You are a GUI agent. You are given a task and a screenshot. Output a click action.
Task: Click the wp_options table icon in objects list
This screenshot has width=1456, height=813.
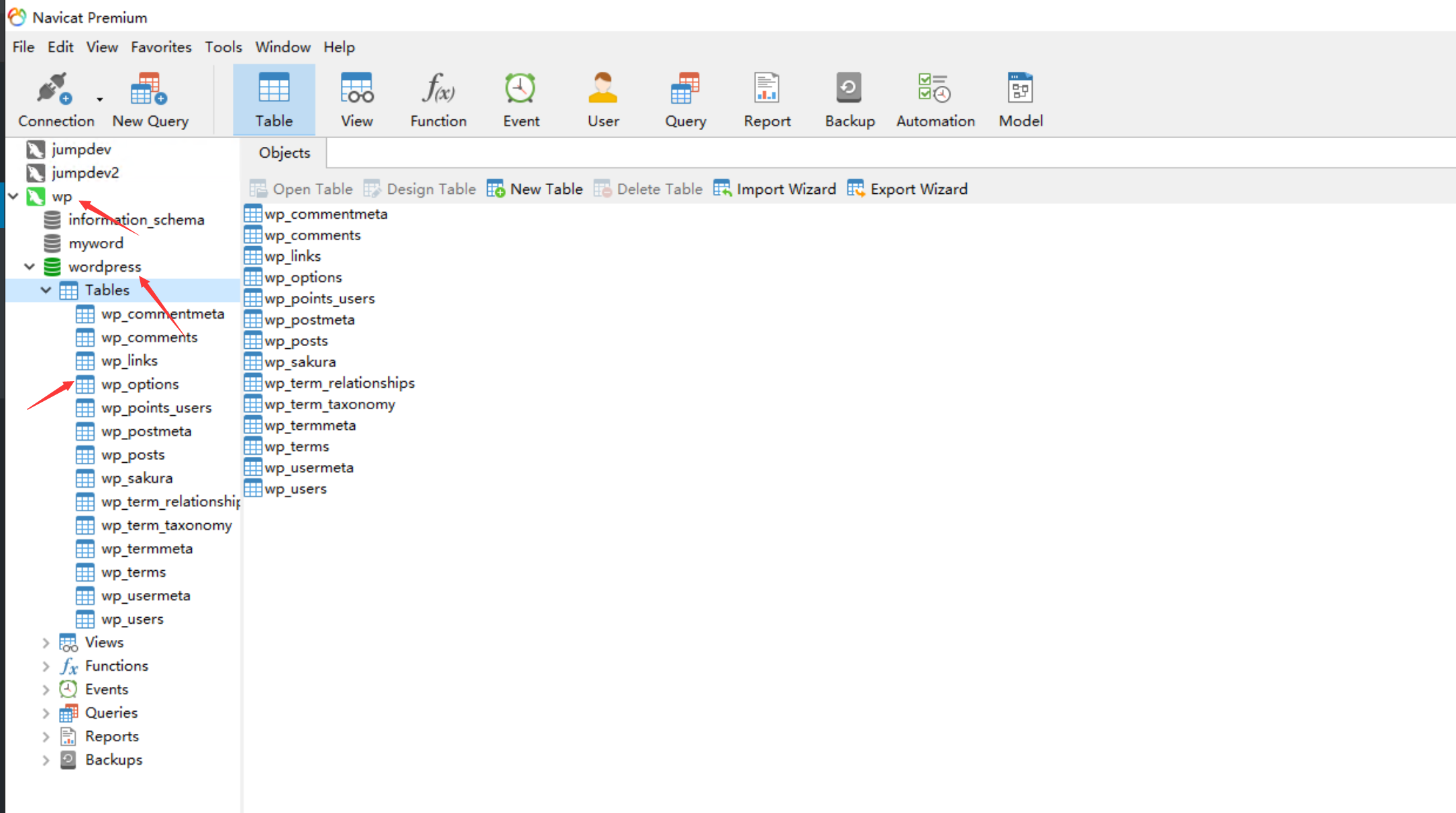pos(253,277)
